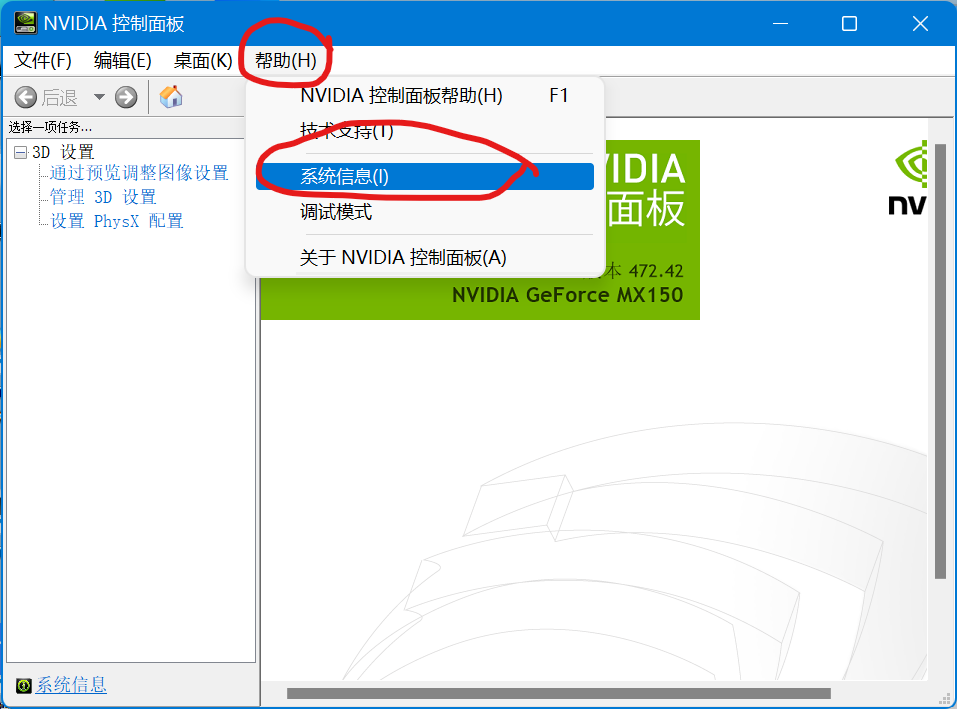957x709 pixels.
Task: Select 技术支持(T) in the Help menu
Action: 425,131
